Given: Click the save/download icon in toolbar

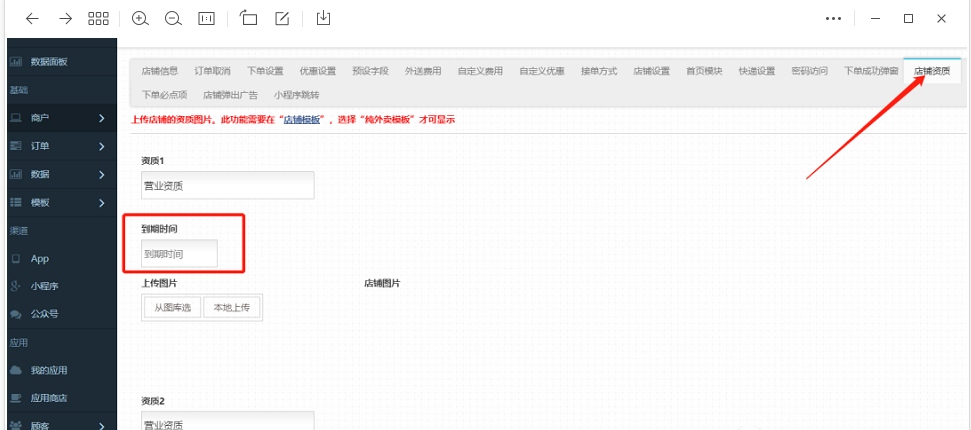Looking at the screenshot, I should tap(323, 18).
